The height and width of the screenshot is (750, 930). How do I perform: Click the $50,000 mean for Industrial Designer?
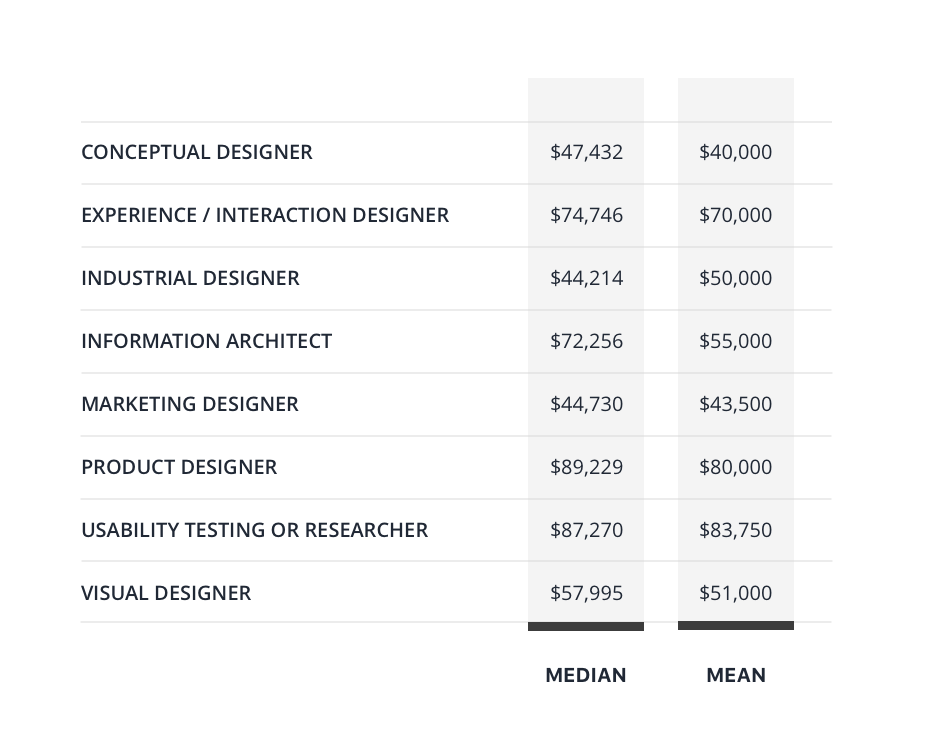[735, 278]
